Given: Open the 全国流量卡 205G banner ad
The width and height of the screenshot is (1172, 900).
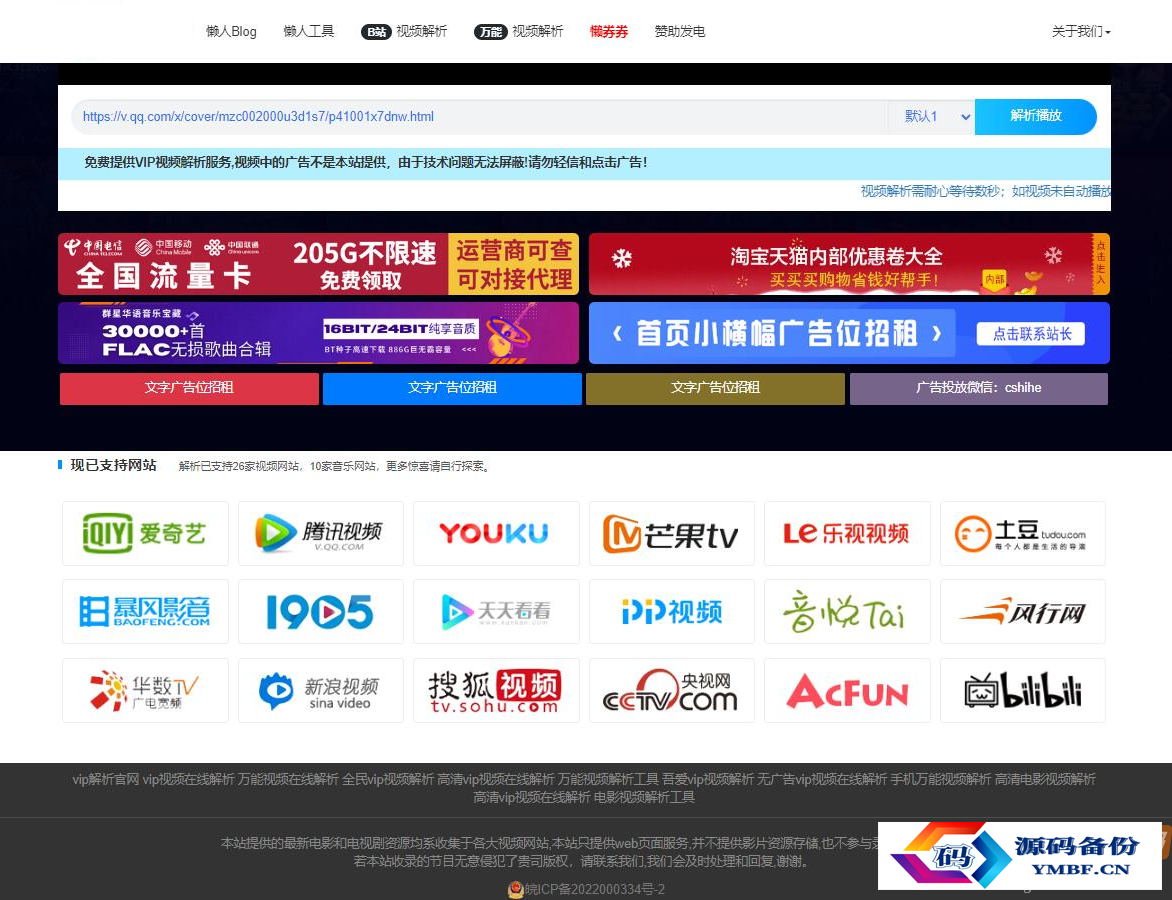Looking at the screenshot, I should pyautogui.click(x=318, y=264).
